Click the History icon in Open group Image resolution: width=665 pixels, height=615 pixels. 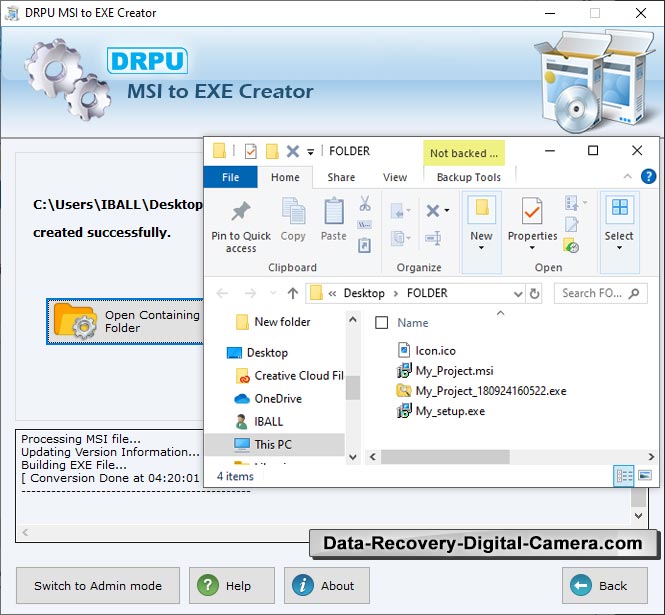pyautogui.click(x=571, y=245)
